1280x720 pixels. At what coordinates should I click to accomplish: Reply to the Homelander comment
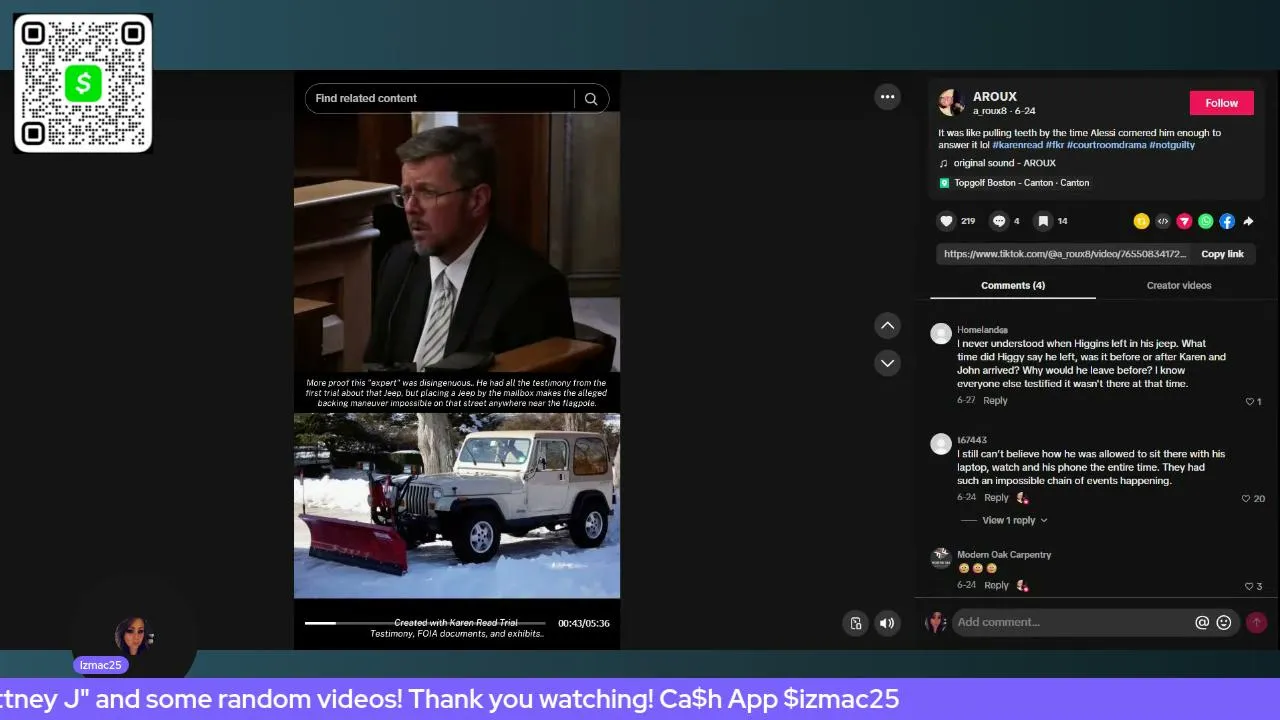click(995, 400)
